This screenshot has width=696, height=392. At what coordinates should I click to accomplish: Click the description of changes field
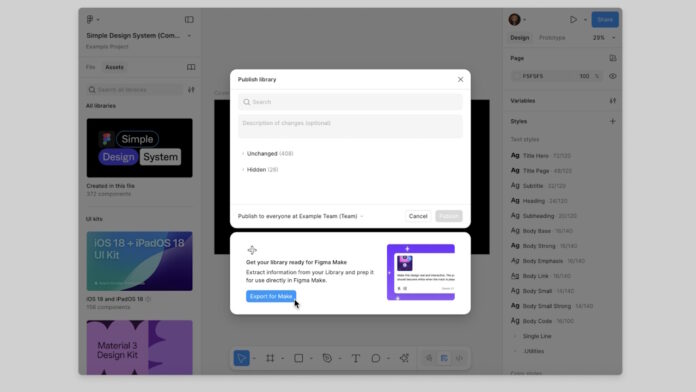point(350,127)
